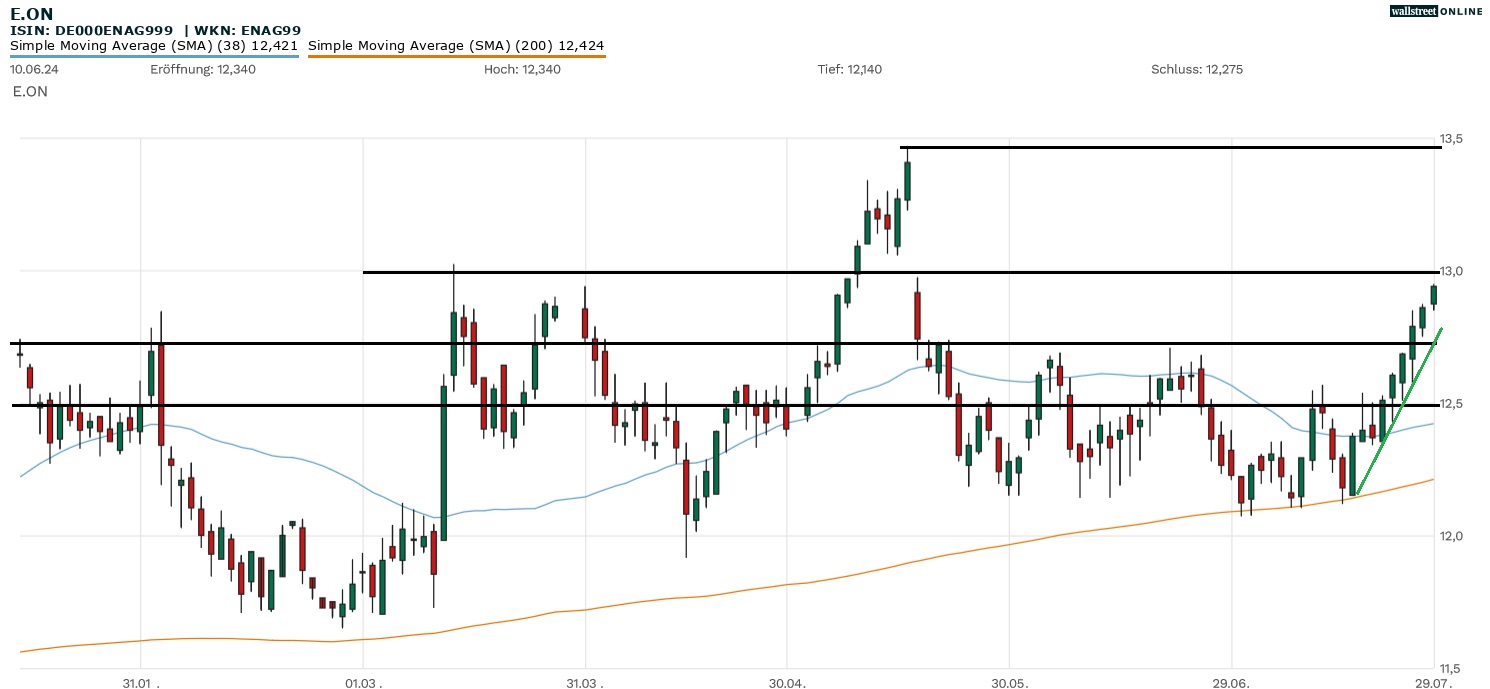Toggle the SMA (38) legend entry
Viewport: 1490px width, 689px height.
(154, 46)
